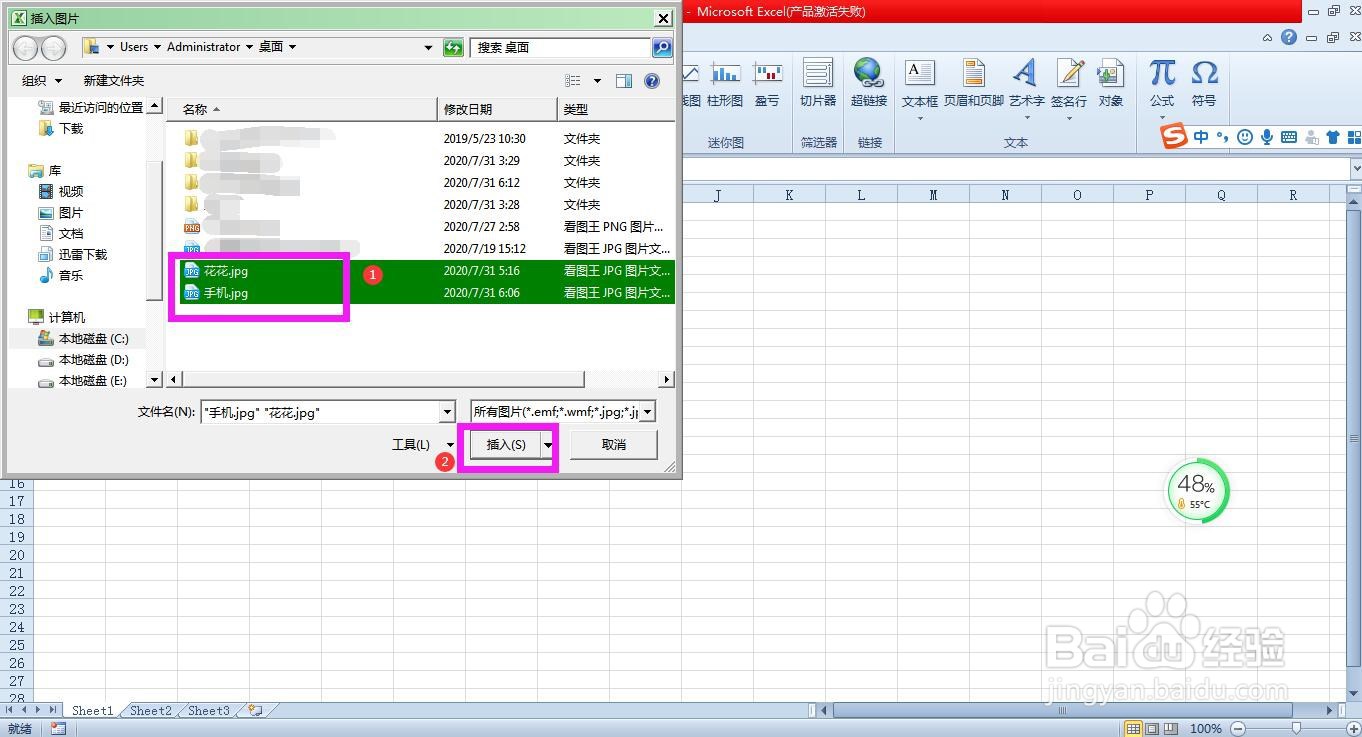
Task: Click the green refresh button in address bar
Action: click(453, 47)
